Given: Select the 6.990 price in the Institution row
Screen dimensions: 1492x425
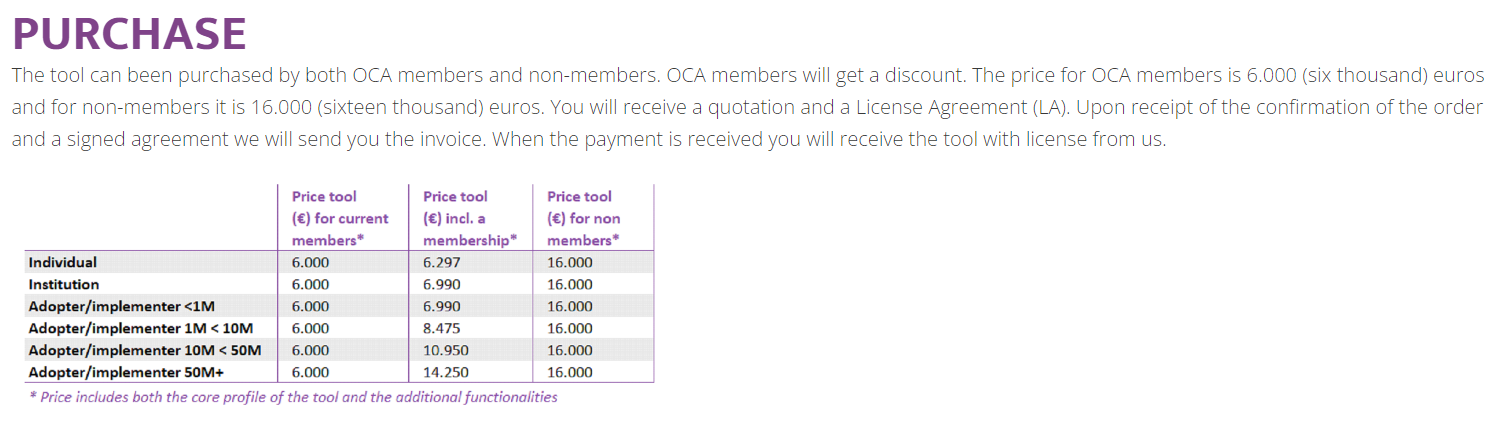Looking at the screenshot, I should 442,284.
